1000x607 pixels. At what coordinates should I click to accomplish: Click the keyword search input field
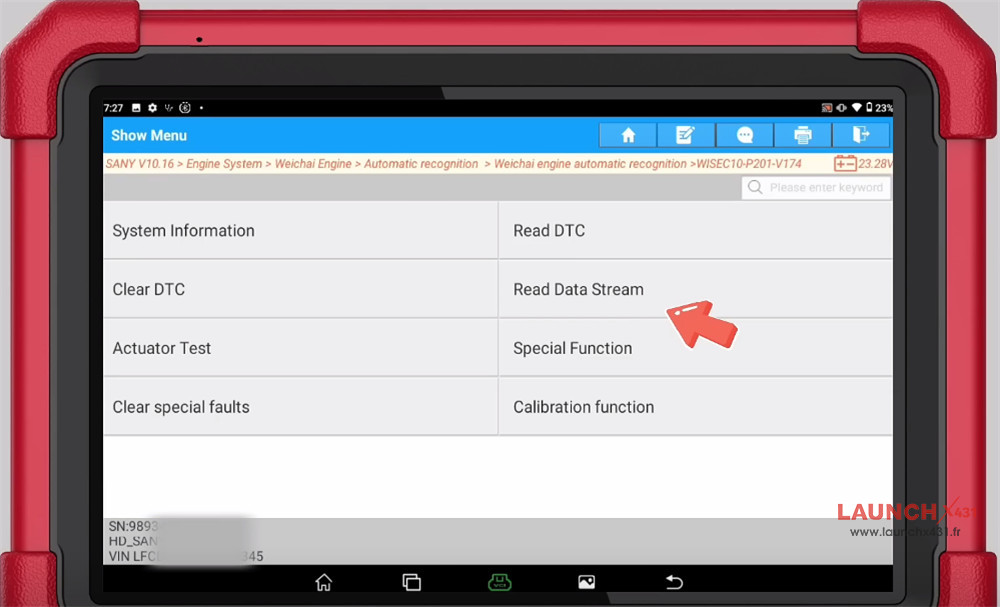click(820, 187)
